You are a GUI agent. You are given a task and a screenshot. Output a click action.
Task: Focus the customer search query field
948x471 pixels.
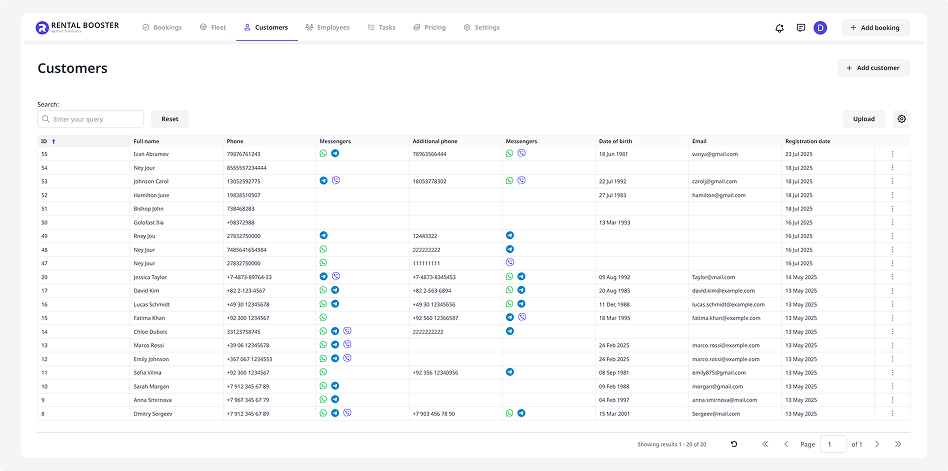coord(96,119)
